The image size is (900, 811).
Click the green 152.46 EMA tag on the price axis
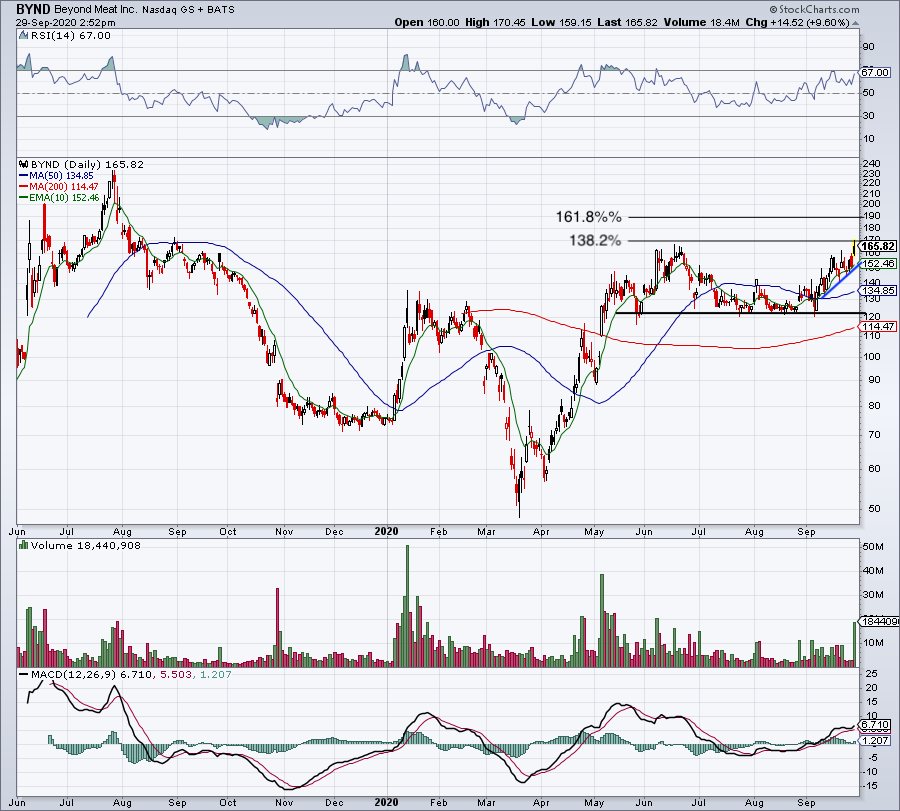tap(878, 264)
